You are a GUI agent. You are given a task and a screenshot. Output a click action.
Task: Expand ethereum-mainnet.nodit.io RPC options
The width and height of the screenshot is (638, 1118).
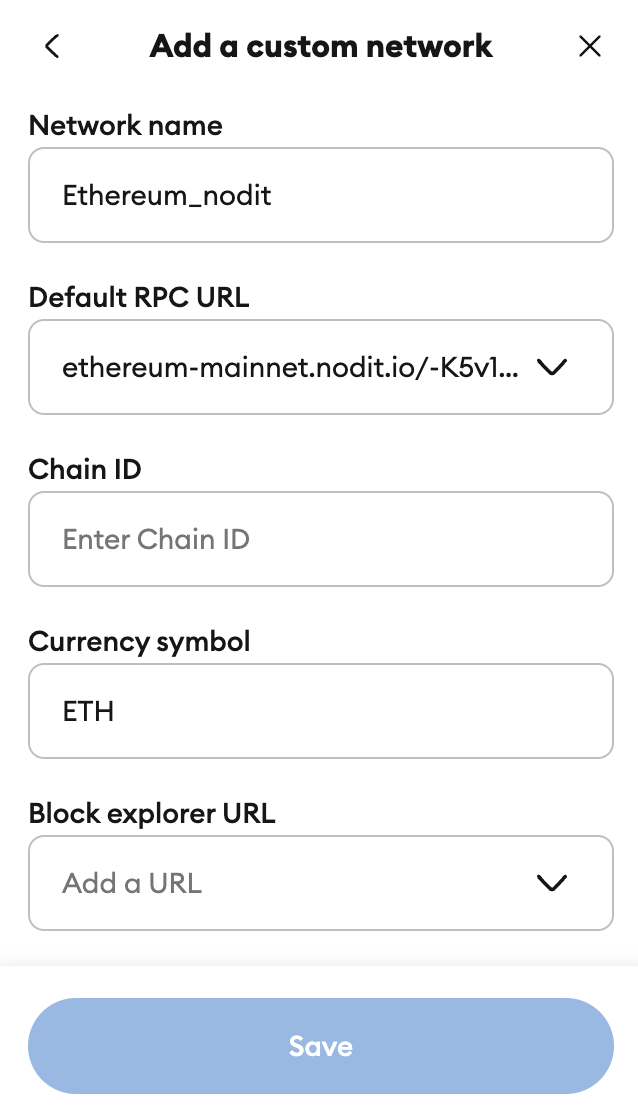coord(551,367)
